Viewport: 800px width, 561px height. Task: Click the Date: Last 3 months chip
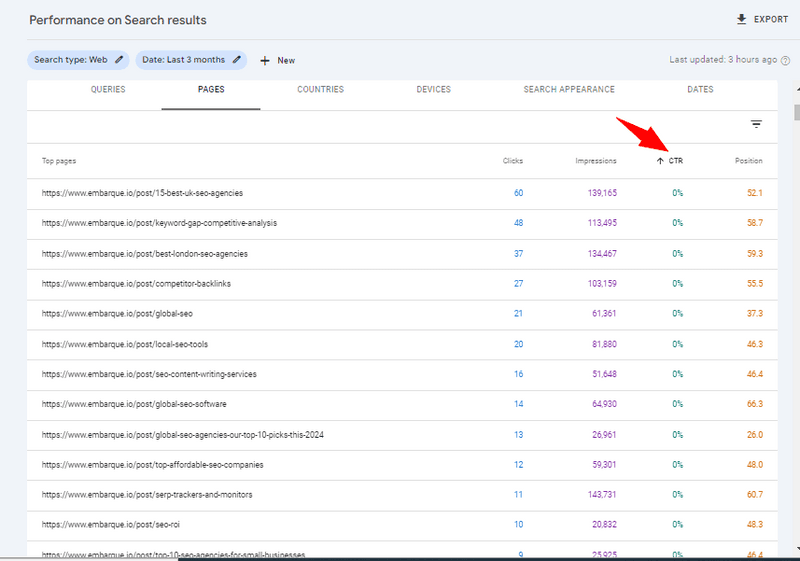pos(191,60)
